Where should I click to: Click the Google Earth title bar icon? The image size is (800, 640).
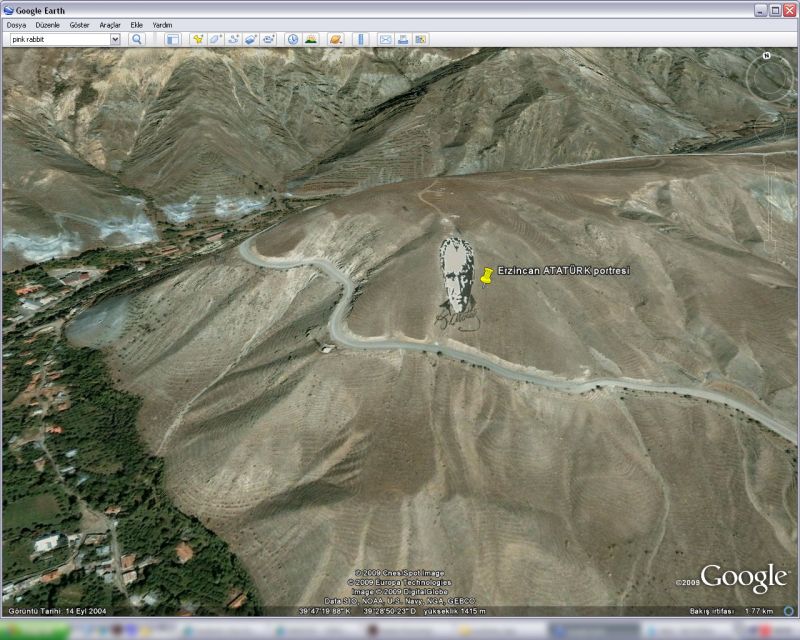pyautogui.click(x=9, y=10)
